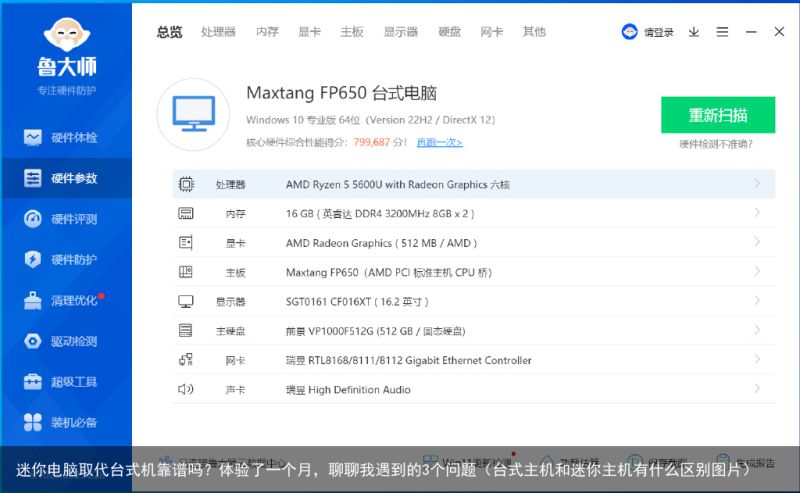Click 硬件检测不准确? link

[x=716, y=144]
